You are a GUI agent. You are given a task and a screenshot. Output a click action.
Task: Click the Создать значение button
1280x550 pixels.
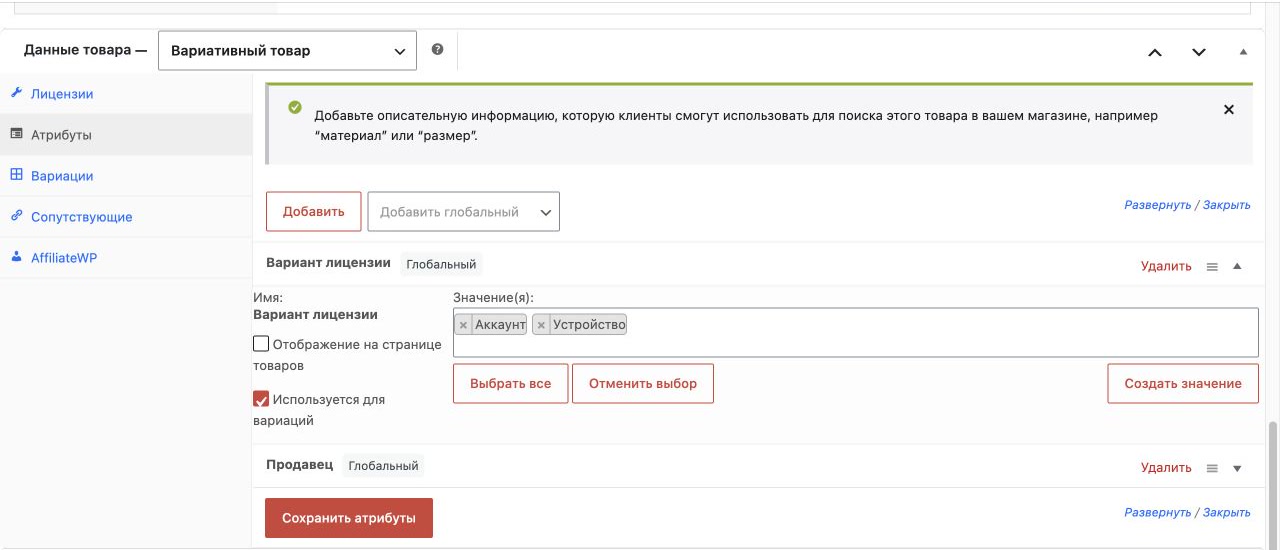pyautogui.click(x=1183, y=383)
